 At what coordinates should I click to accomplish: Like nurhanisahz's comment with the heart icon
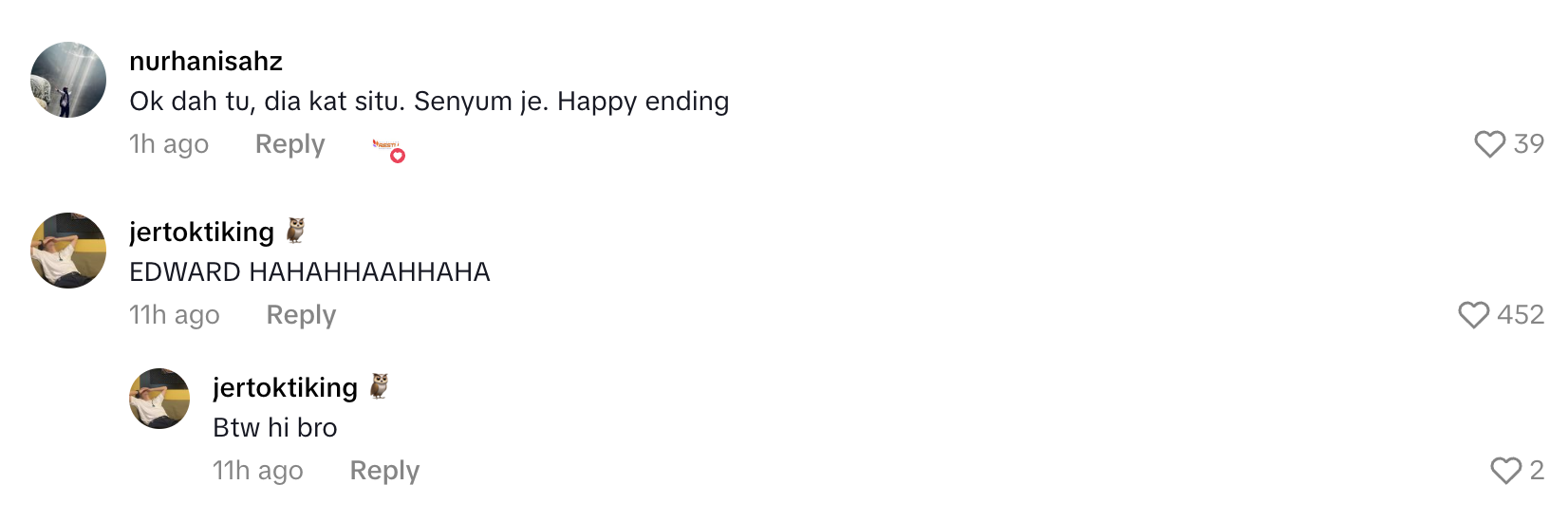(x=1489, y=144)
